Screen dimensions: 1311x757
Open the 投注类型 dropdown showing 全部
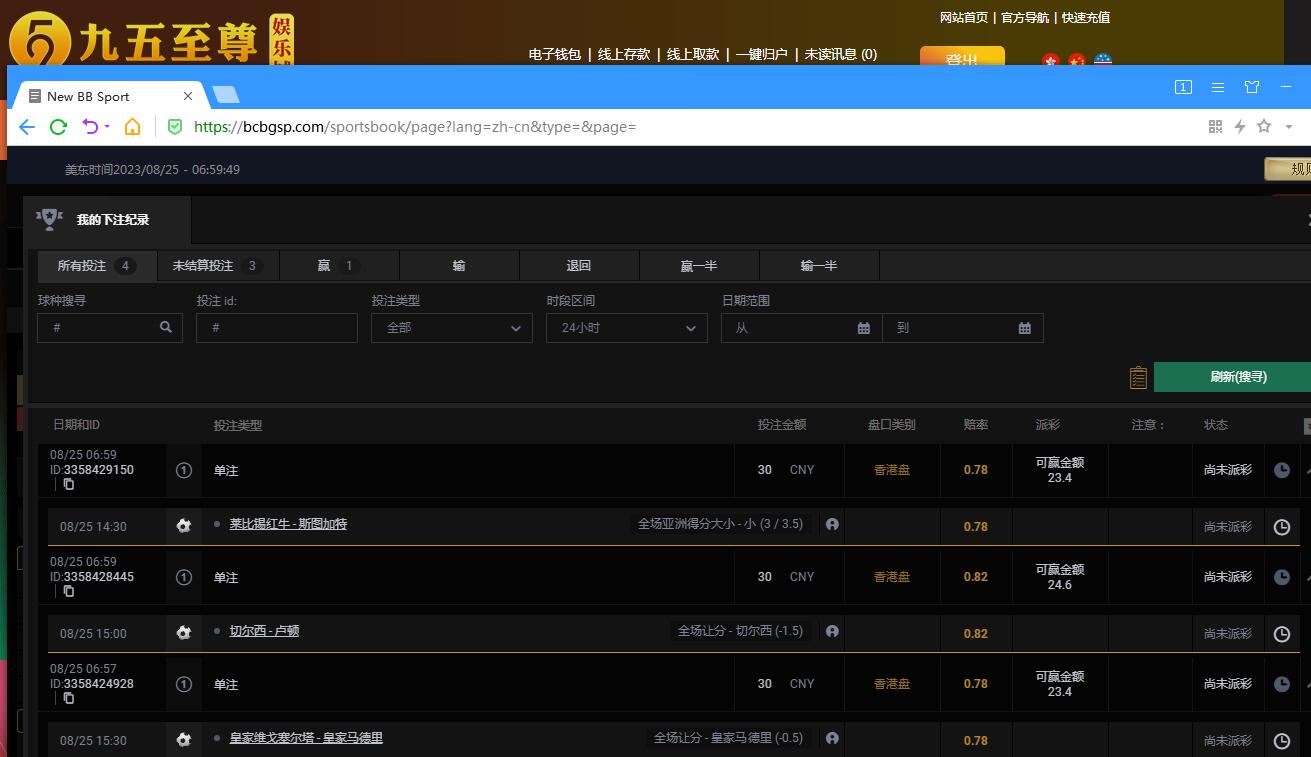(451, 328)
